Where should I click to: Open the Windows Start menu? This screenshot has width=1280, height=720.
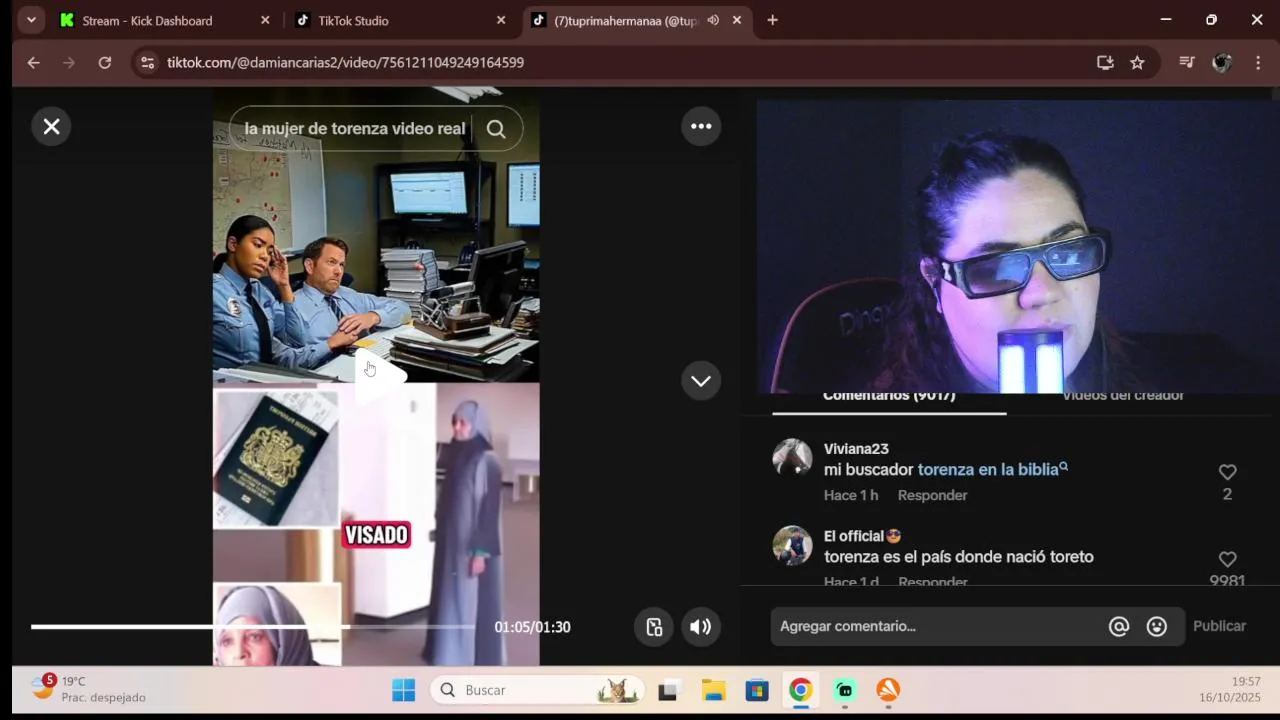(x=404, y=690)
